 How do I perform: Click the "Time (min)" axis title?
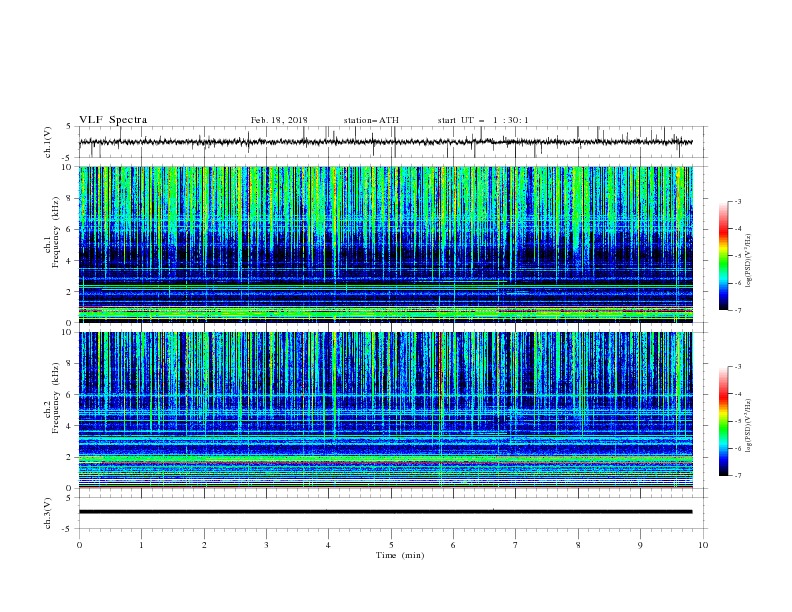(400, 555)
